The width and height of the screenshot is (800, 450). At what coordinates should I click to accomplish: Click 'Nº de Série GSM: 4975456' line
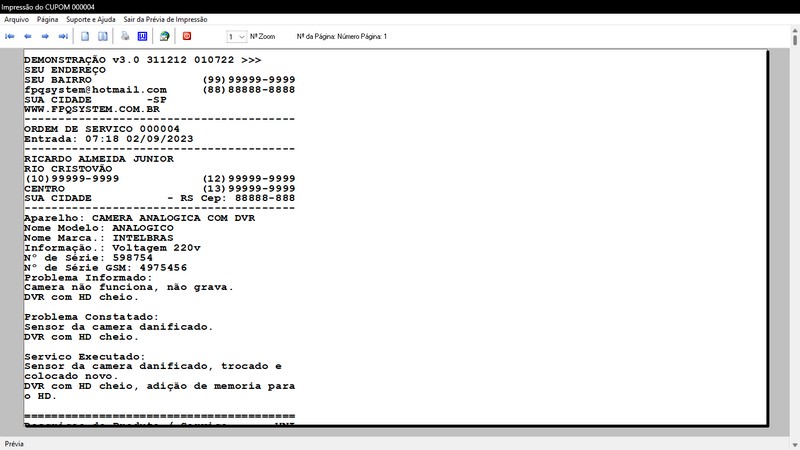[105, 268]
